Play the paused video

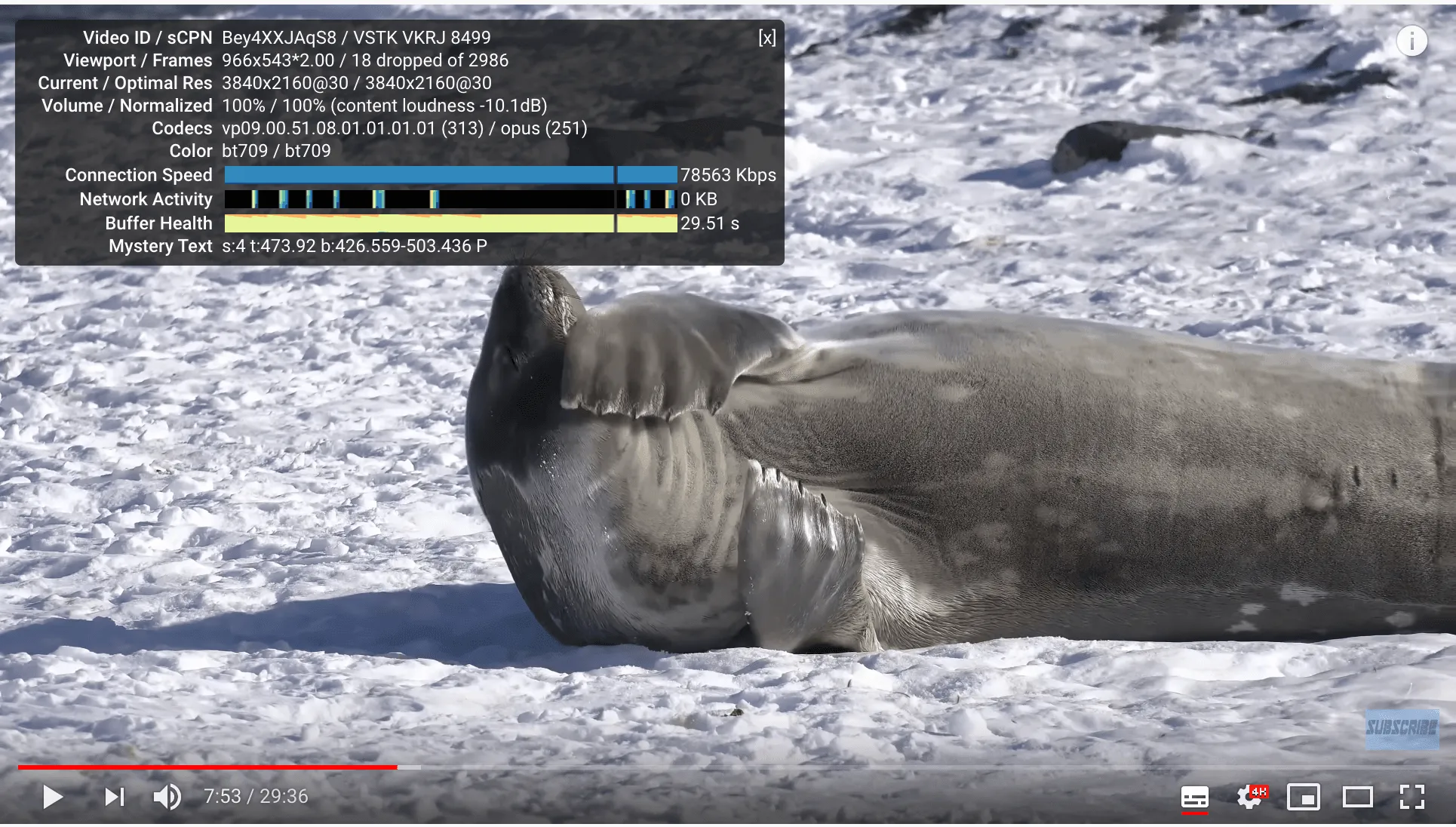(52, 797)
